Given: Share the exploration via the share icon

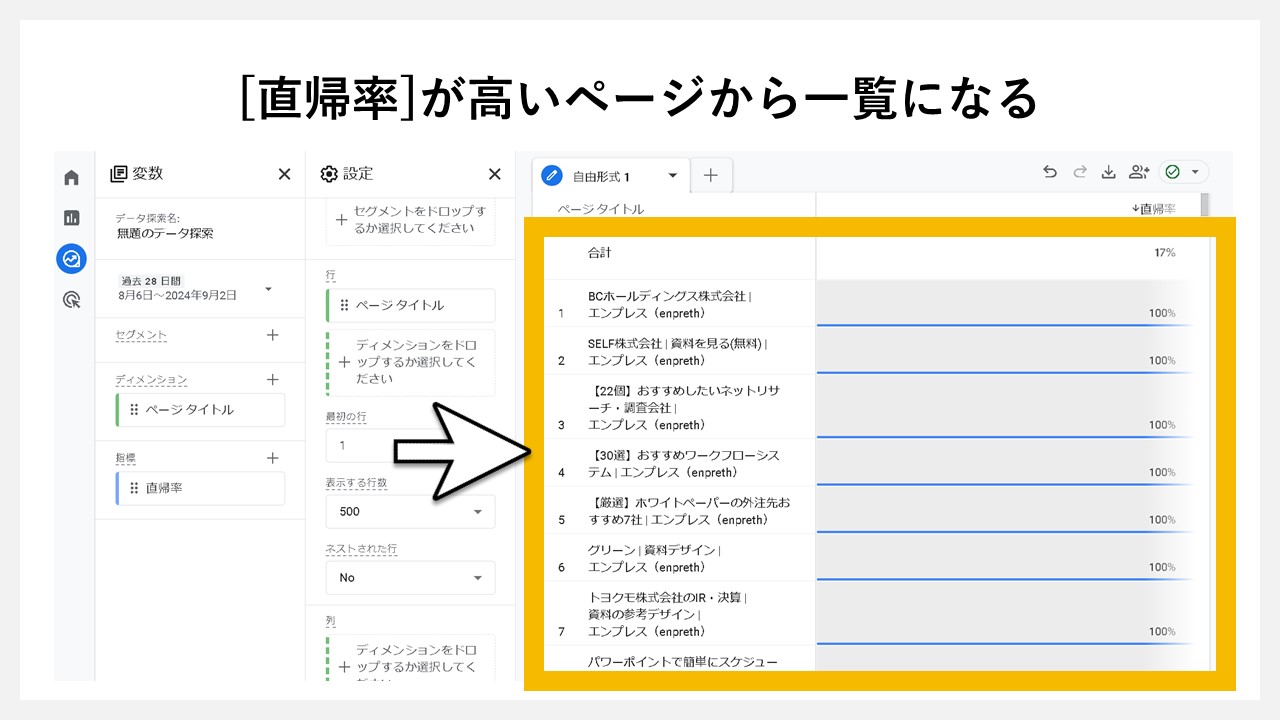Looking at the screenshot, I should pos(1139,172).
